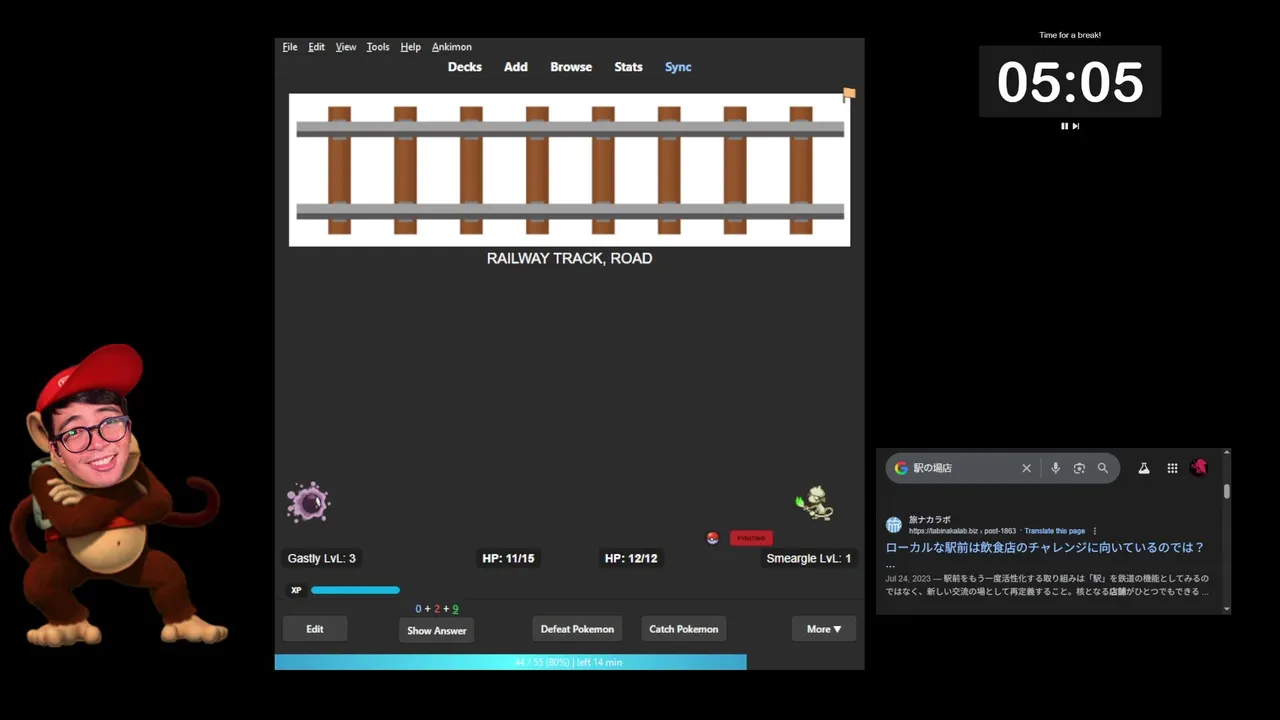Click the 05:05 timer display

1070,82
